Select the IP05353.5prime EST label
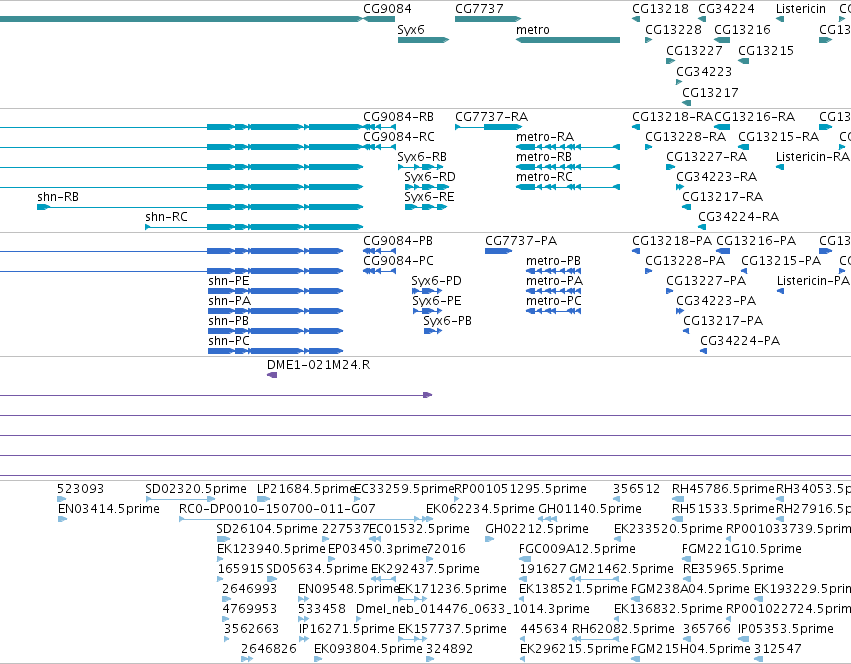The height and width of the screenshot is (664, 851). coord(785,629)
